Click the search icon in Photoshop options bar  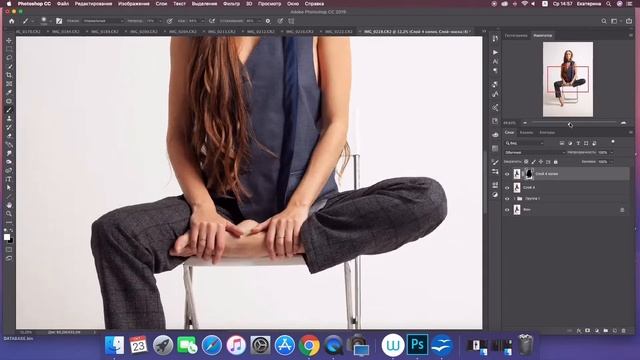point(604,21)
